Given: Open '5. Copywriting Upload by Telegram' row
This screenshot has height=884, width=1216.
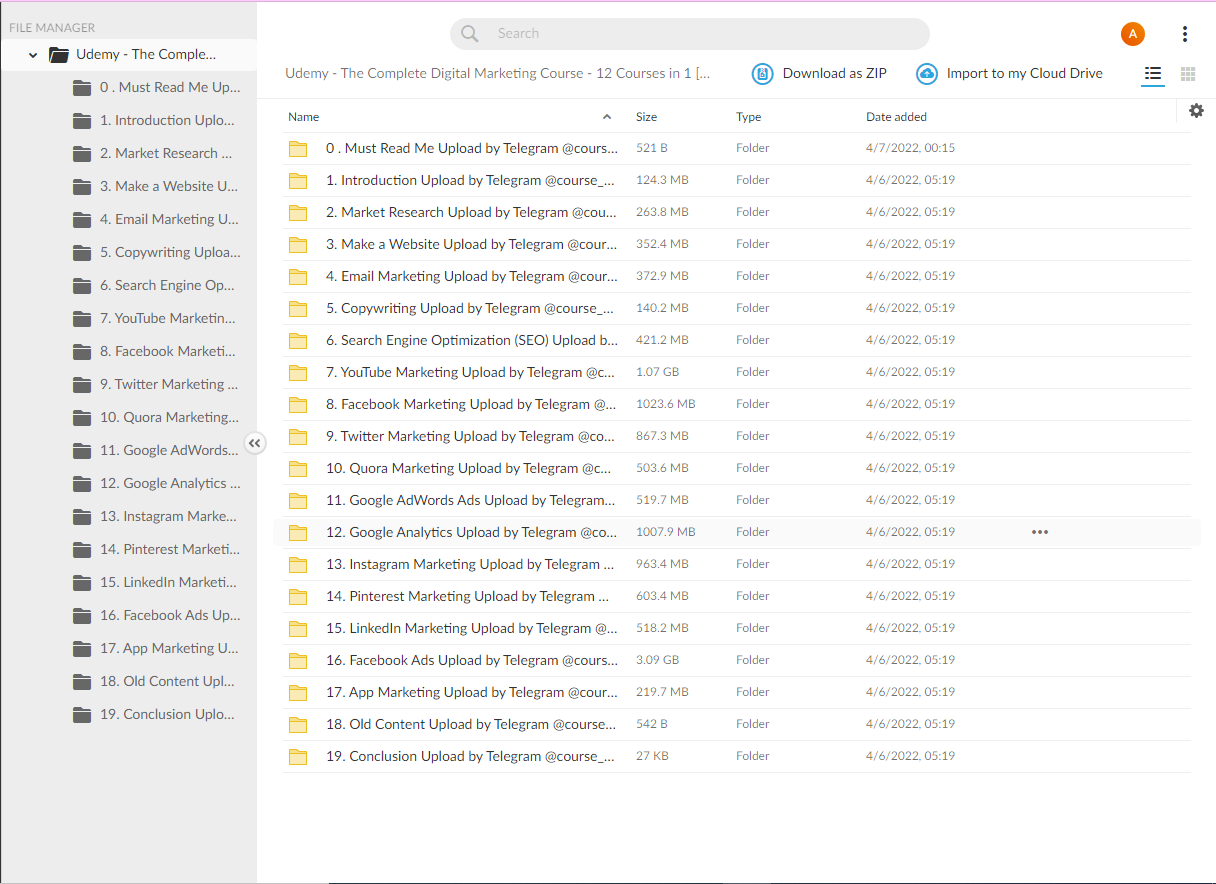Looking at the screenshot, I should tap(738, 309).
